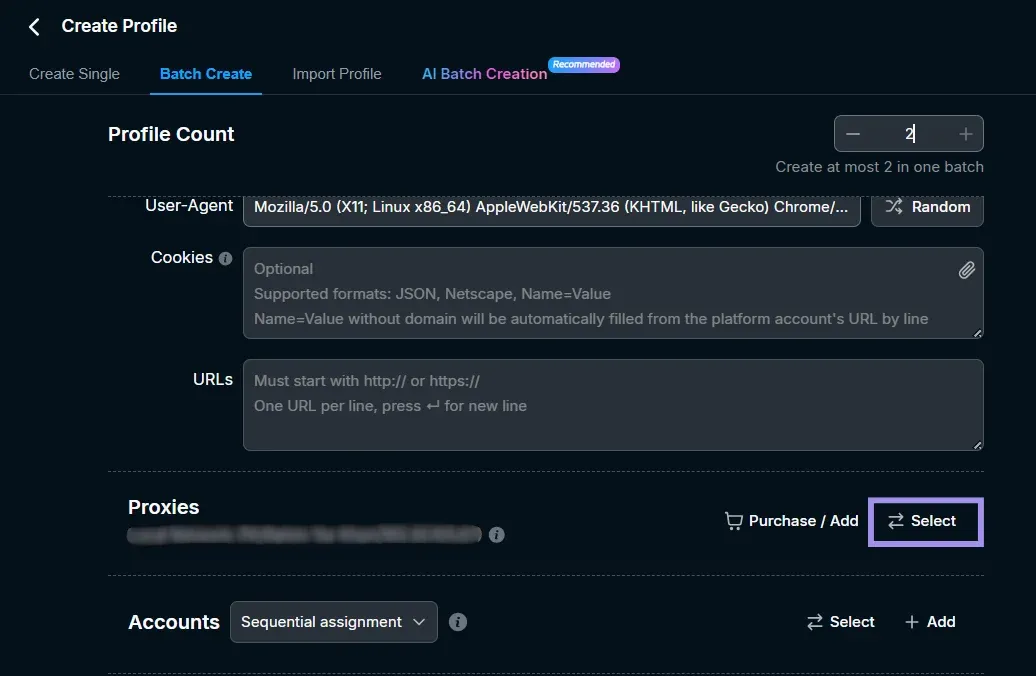Viewport: 1036px width, 676px height.
Task: Click the URLs area resize handle
Action: [977, 445]
